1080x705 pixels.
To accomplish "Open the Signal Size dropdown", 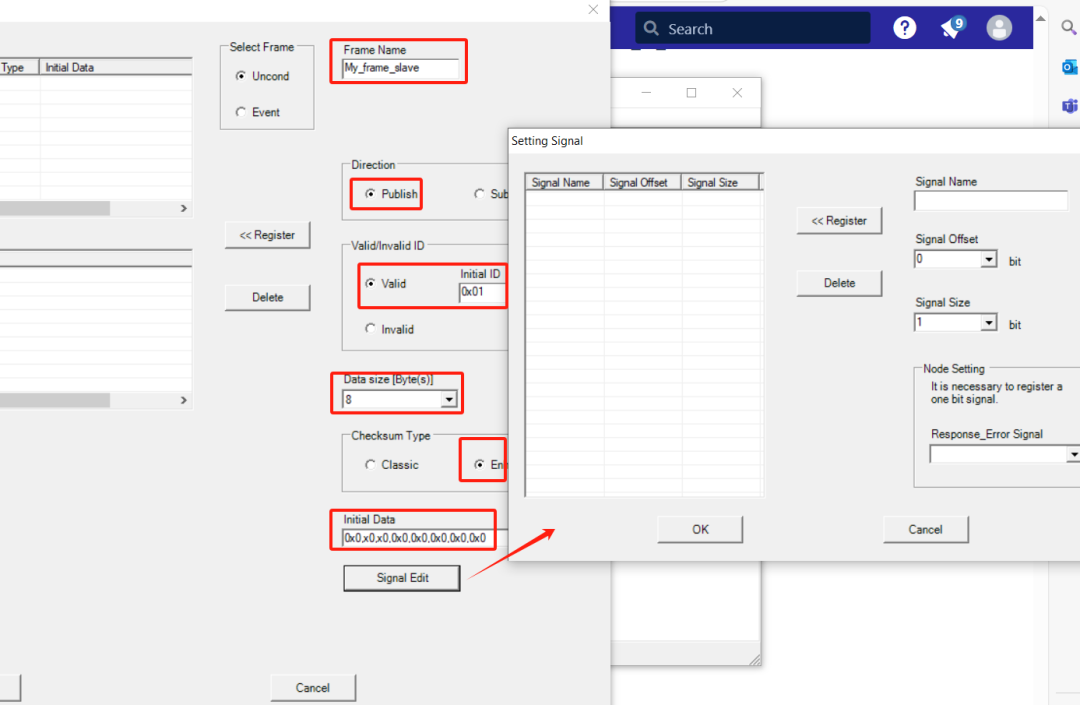I will point(989,322).
